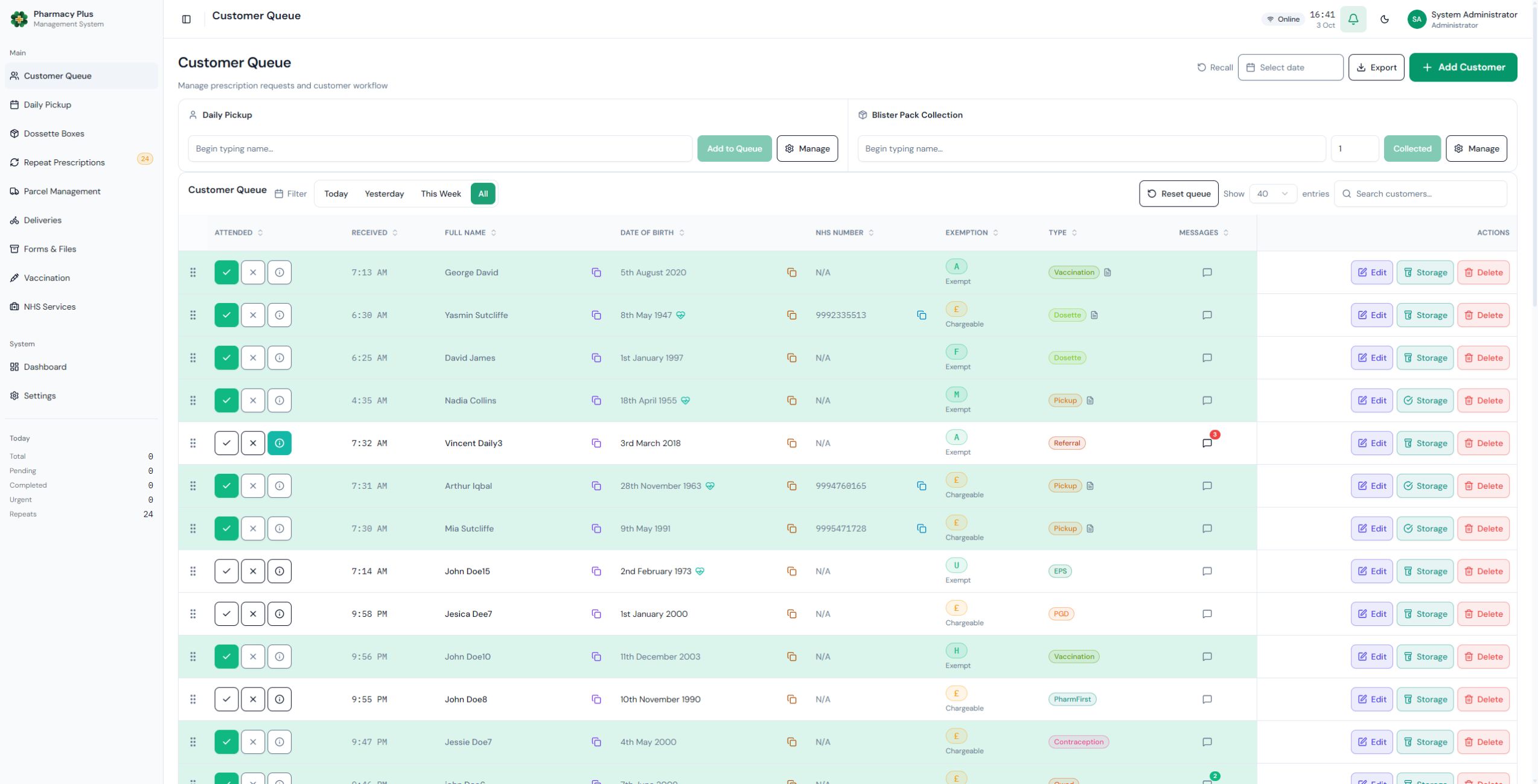Viewport: 1538px width, 784px height.
Task: Uncheck attended for Yasmin Sutcliffe
Action: pyautogui.click(x=226, y=315)
